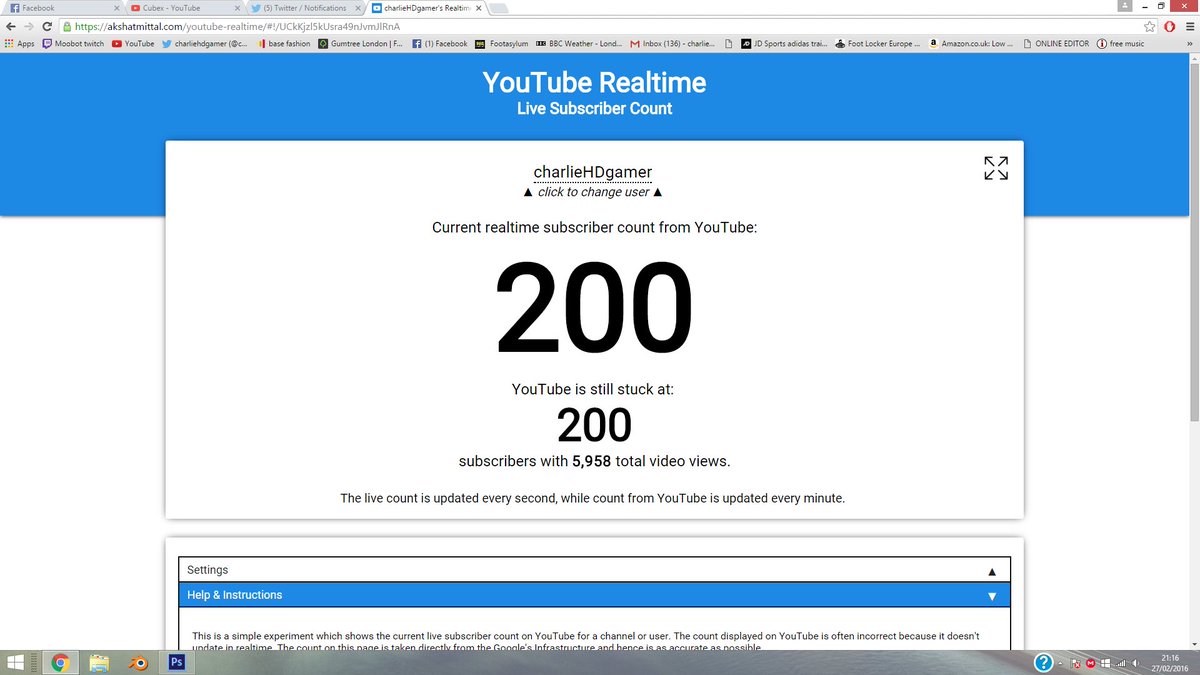
Task: Open the YouTube bookmark
Action: 133,44
